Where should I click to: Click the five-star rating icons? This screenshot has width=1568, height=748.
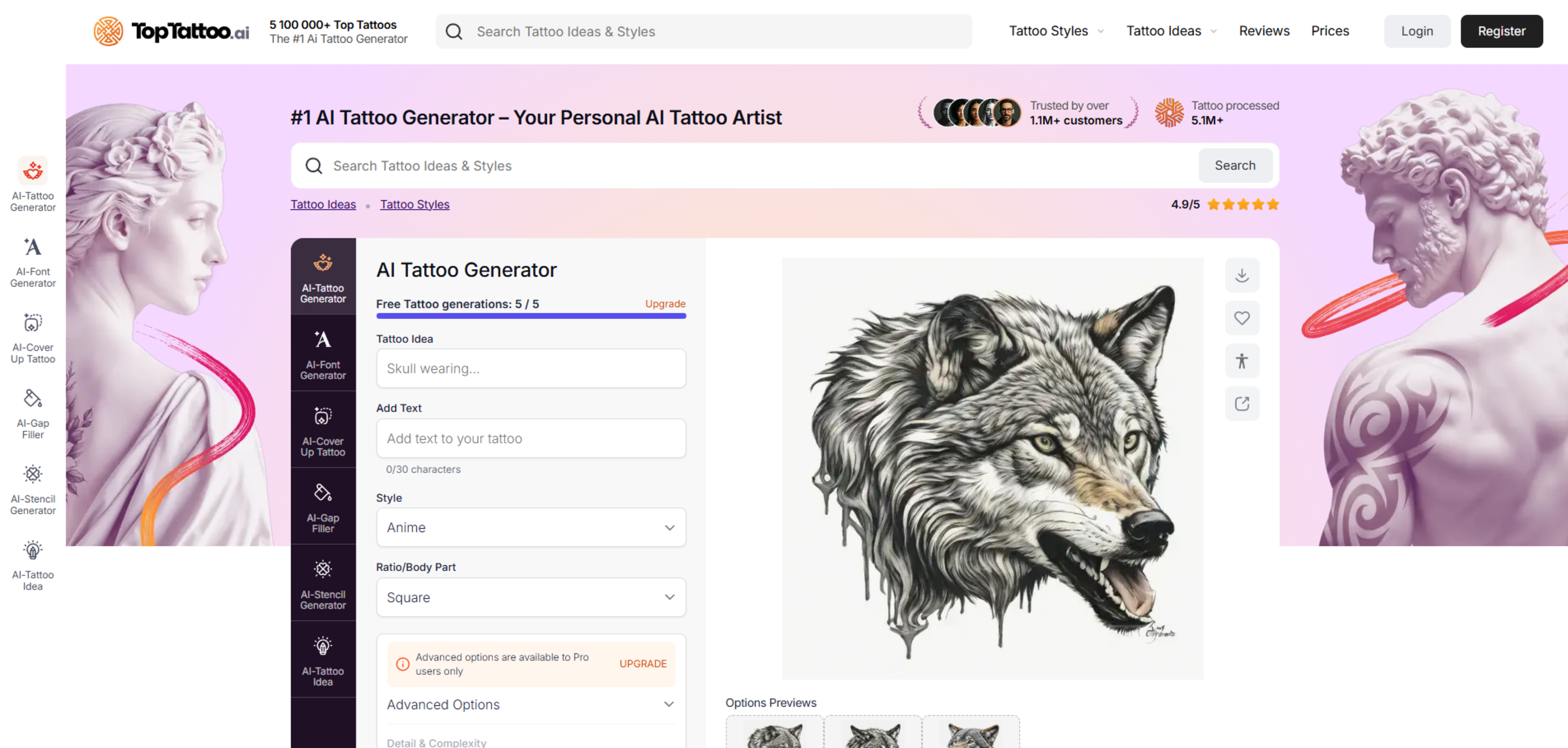(1243, 205)
